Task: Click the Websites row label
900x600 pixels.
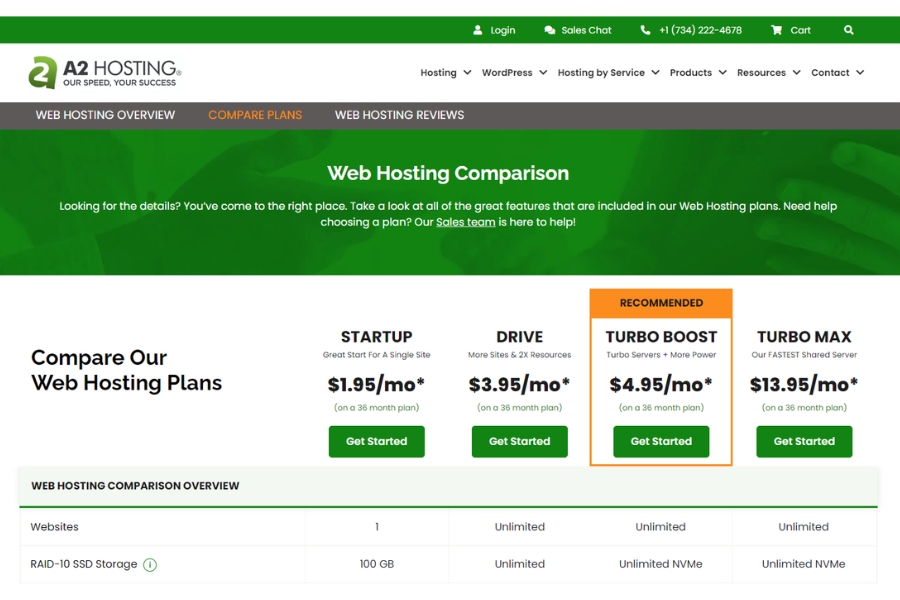Action: (x=55, y=527)
